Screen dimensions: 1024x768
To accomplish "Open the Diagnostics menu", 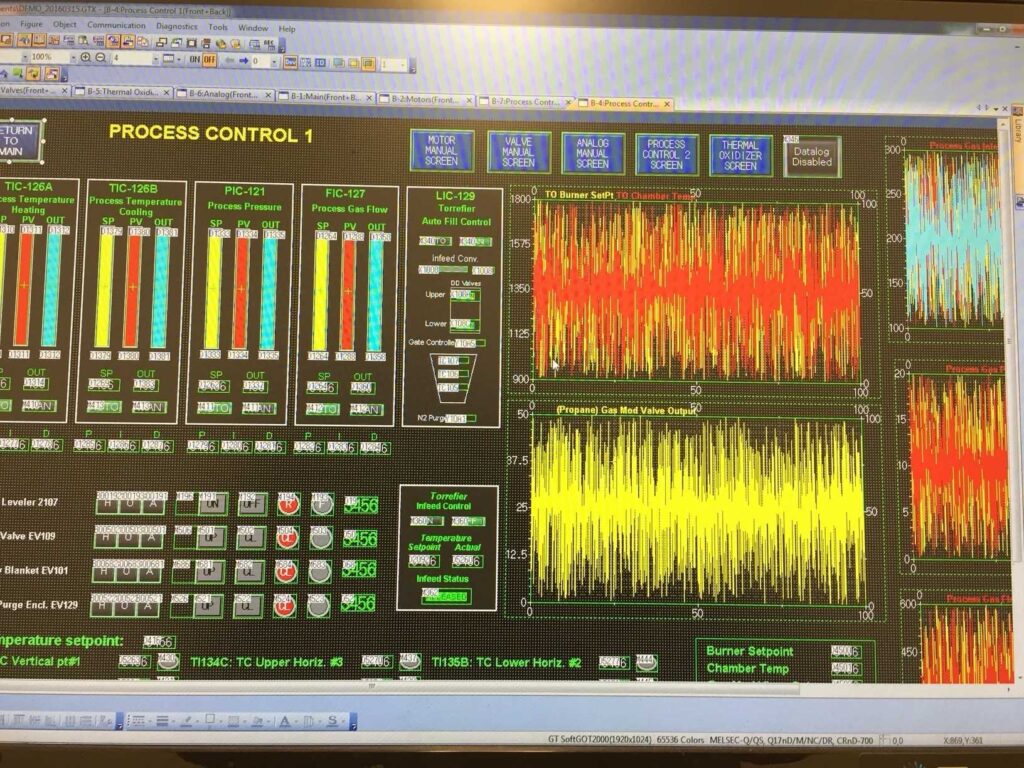I will coord(181,27).
